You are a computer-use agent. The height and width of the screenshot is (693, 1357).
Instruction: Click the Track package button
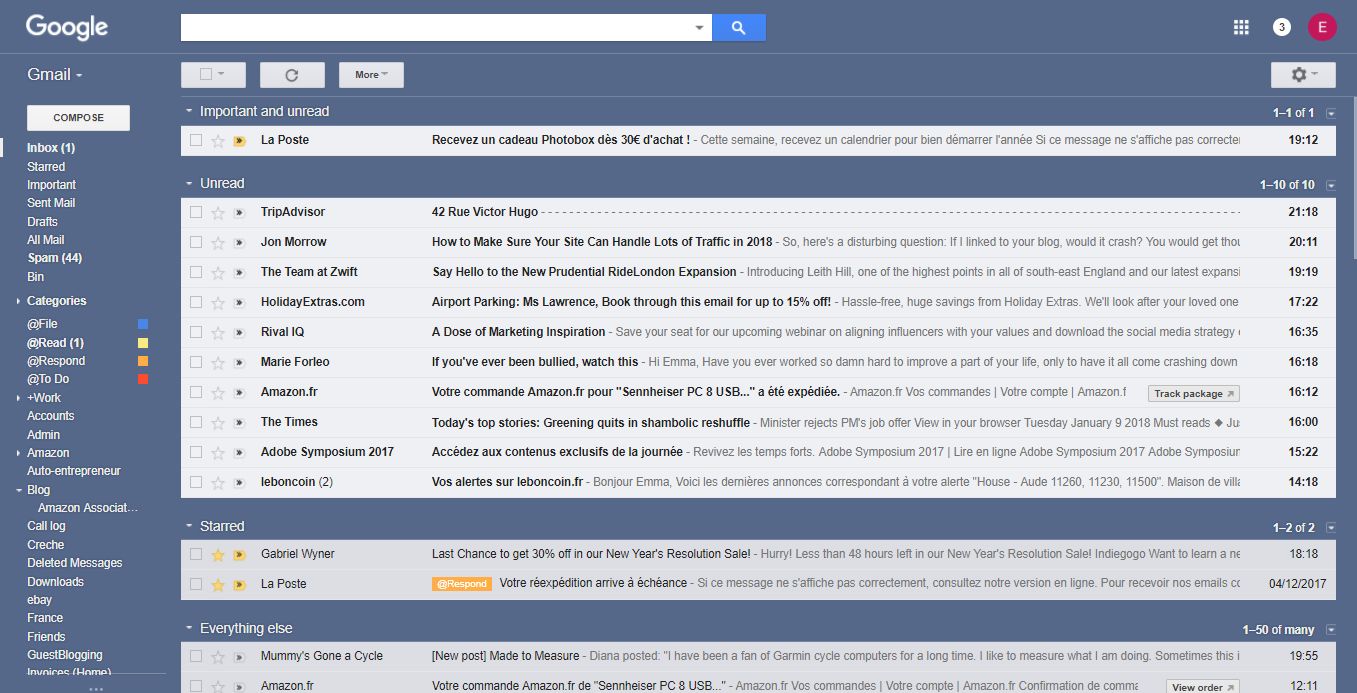[1192, 393]
